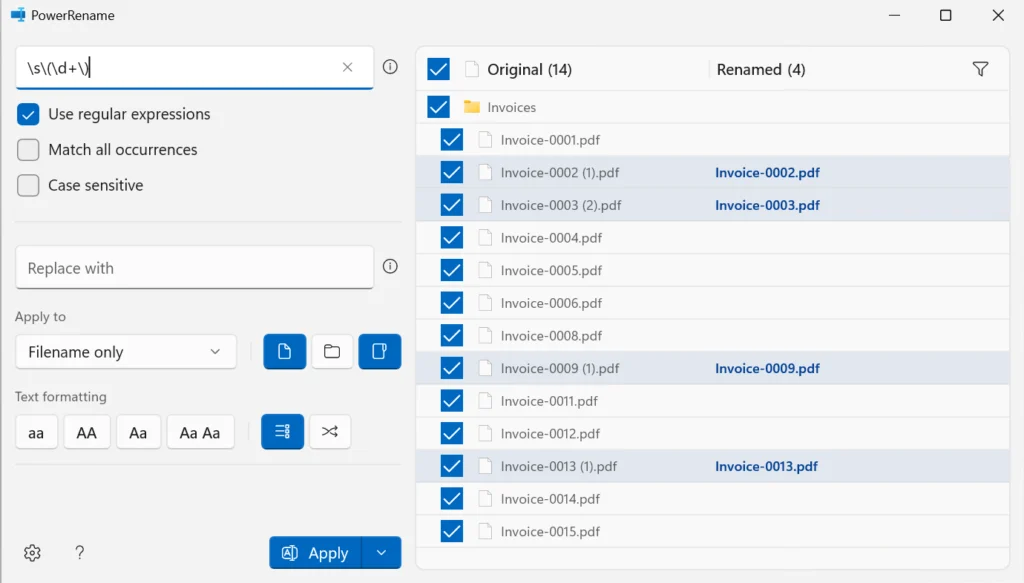The image size is (1024, 583).
Task: Open Apply button dropdown arrow
Action: (x=381, y=553)
